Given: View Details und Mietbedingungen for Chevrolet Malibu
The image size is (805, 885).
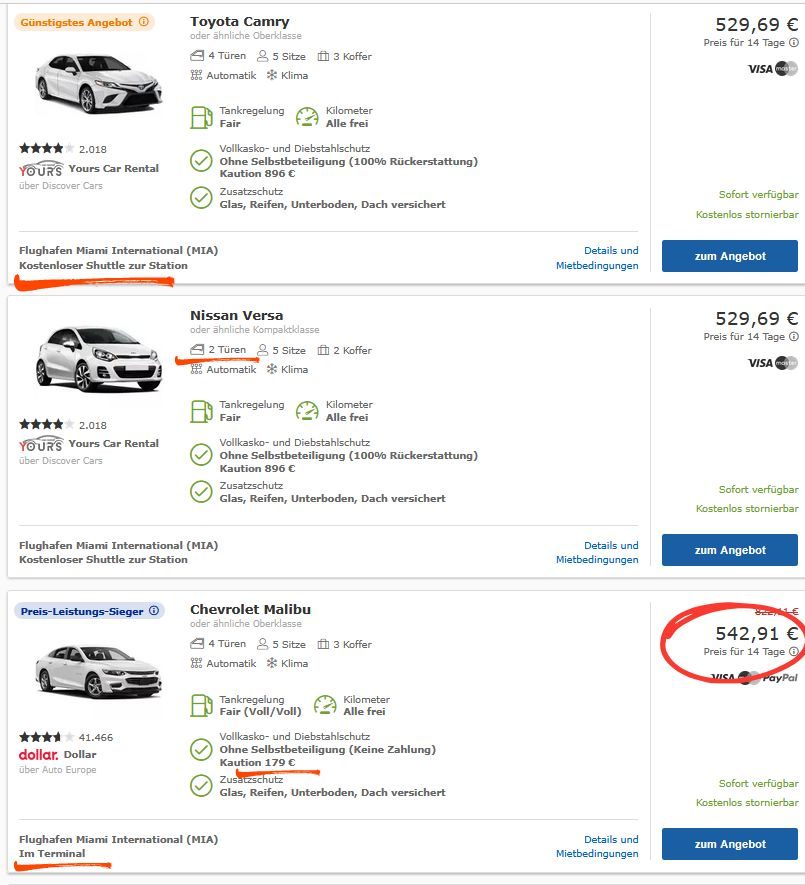Looking at the screenshot, I should tap(597, 846).
